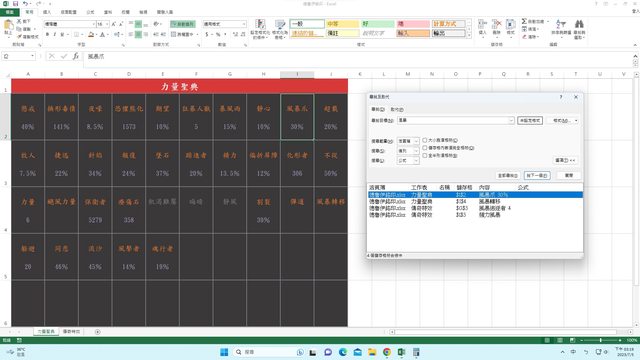
Task: Apply the green 好 cell style swatch
Action: (378, 24)
